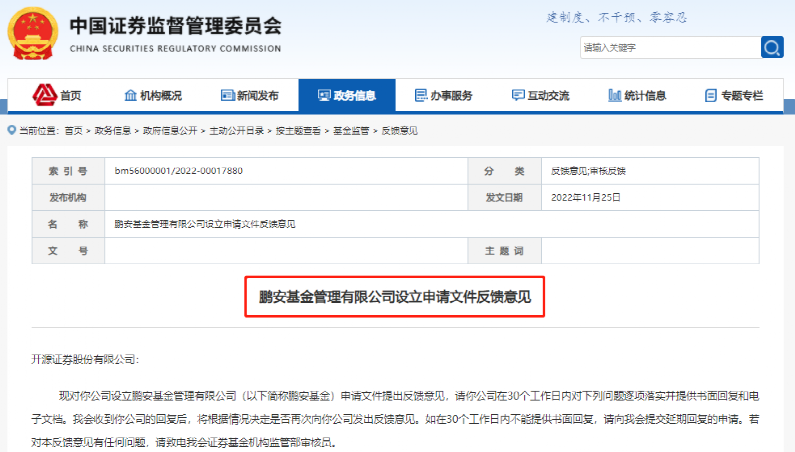This screenshot has height=452, width=795.
Task: Click the salutation 开源证券股份有限公司:
Action: click(x=85, y=360)
